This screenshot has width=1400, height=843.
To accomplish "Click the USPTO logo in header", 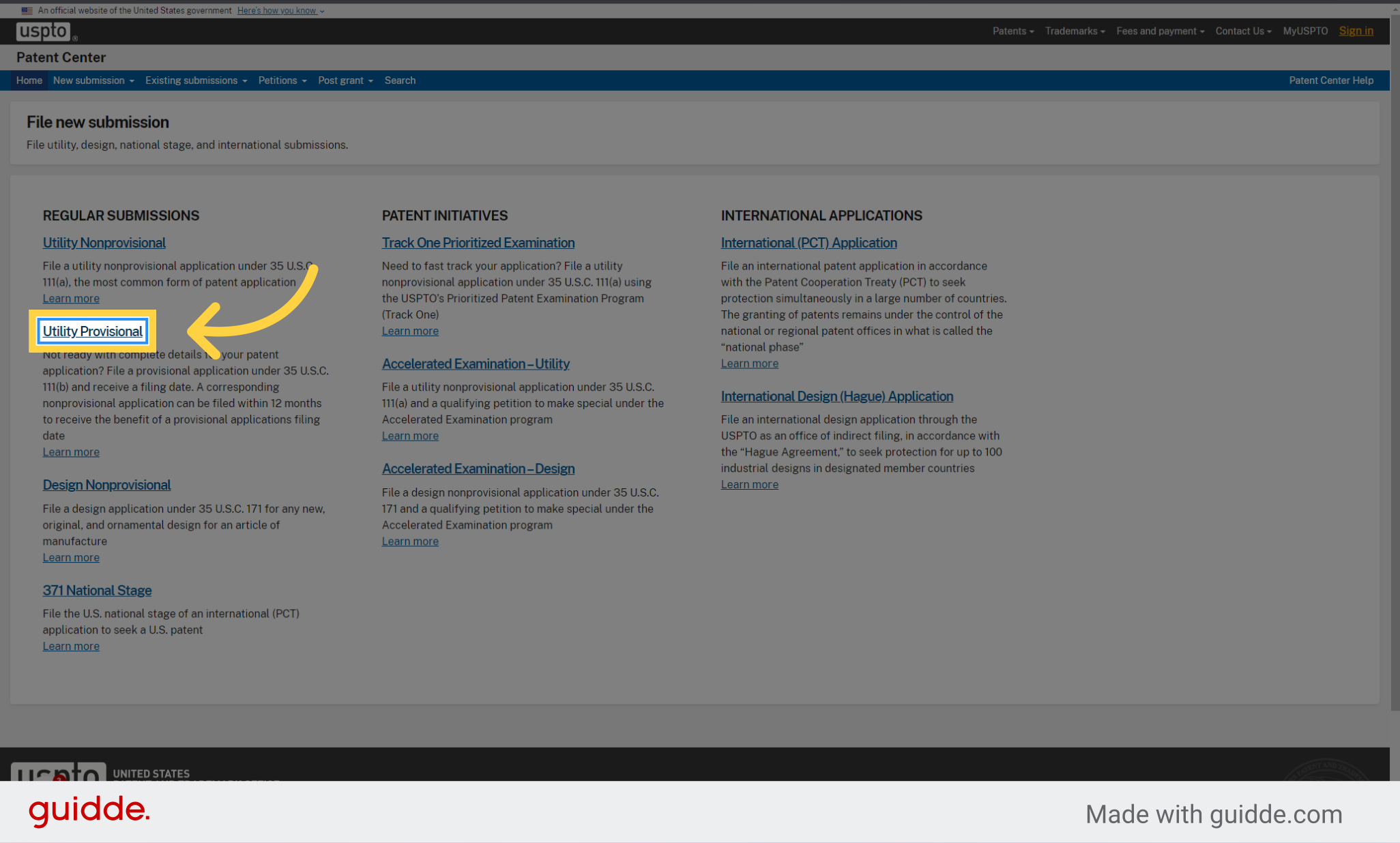I will point(44,31).
